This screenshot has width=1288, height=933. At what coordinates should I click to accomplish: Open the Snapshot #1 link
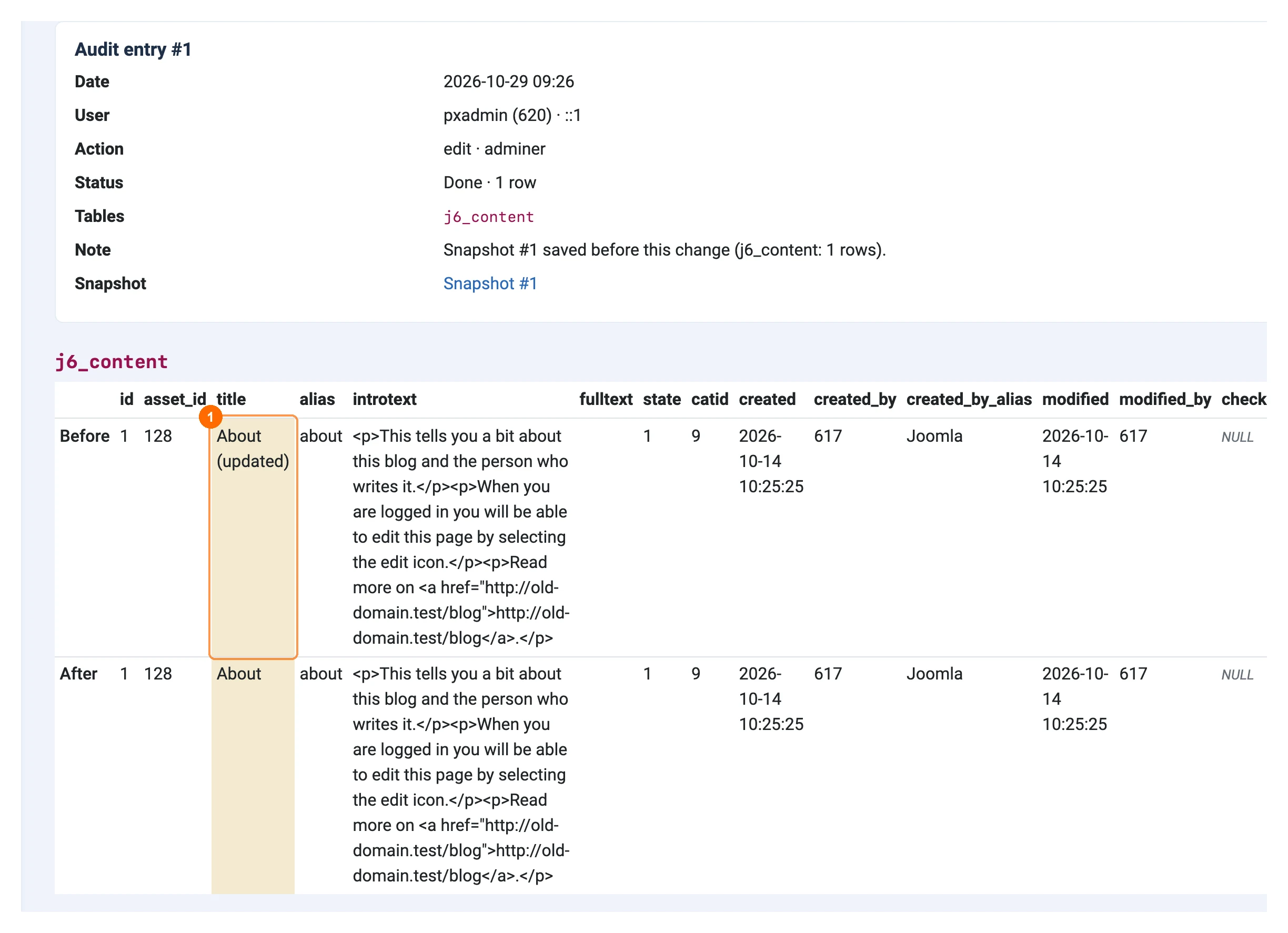490,283
